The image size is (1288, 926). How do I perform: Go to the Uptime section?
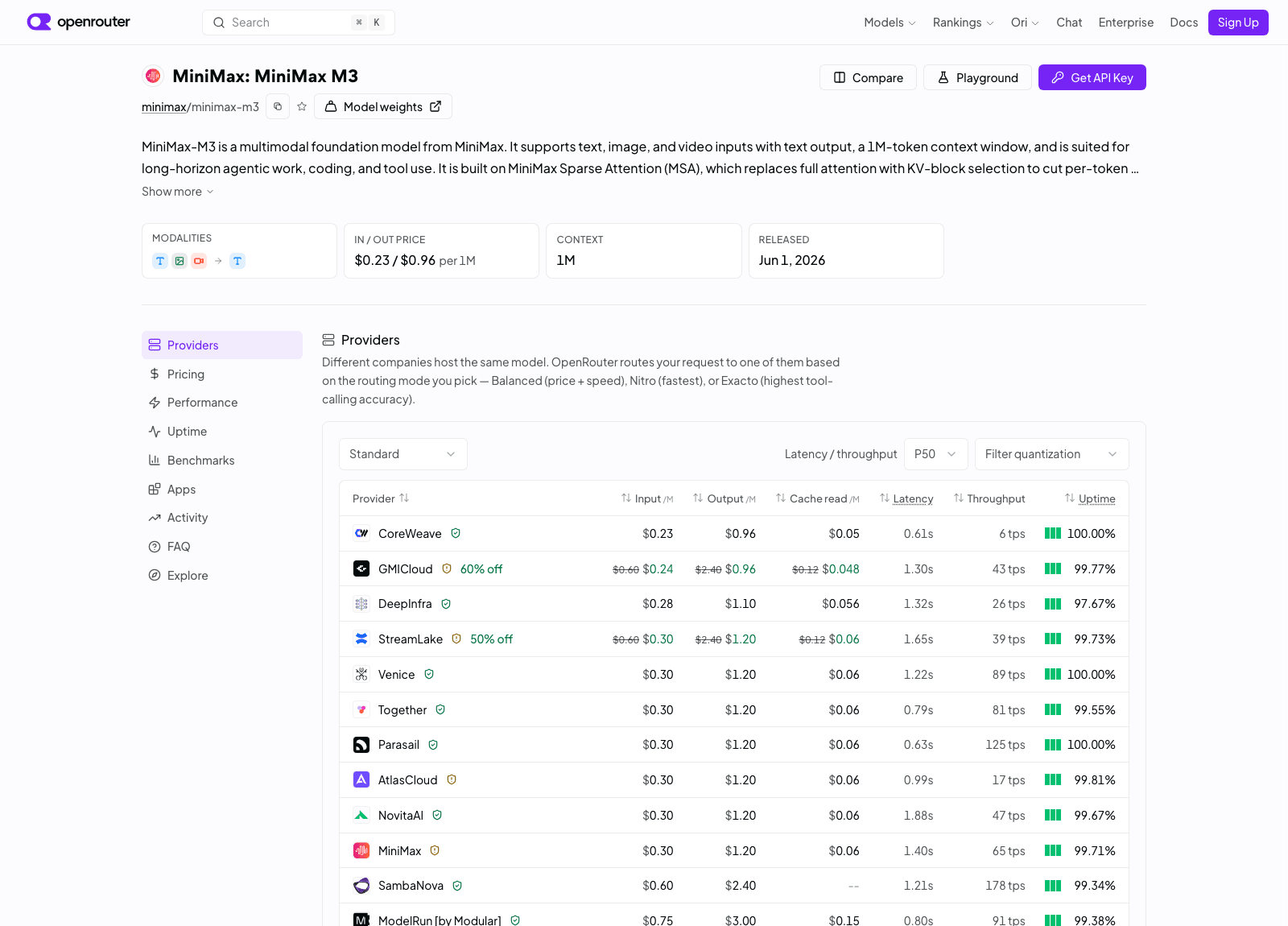tap(222, 432)
